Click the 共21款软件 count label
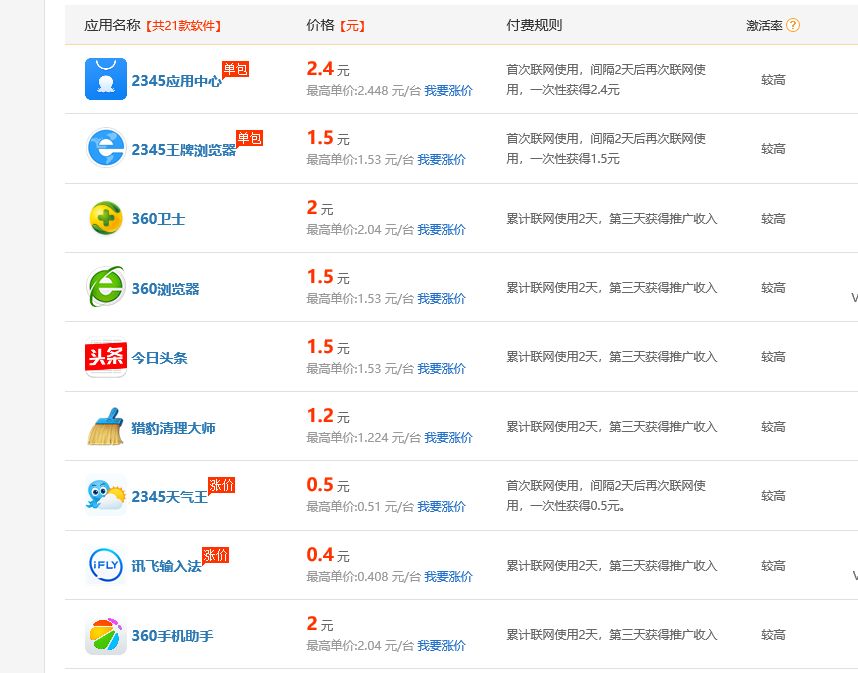 pyautogui.click(x=183, y=26)
